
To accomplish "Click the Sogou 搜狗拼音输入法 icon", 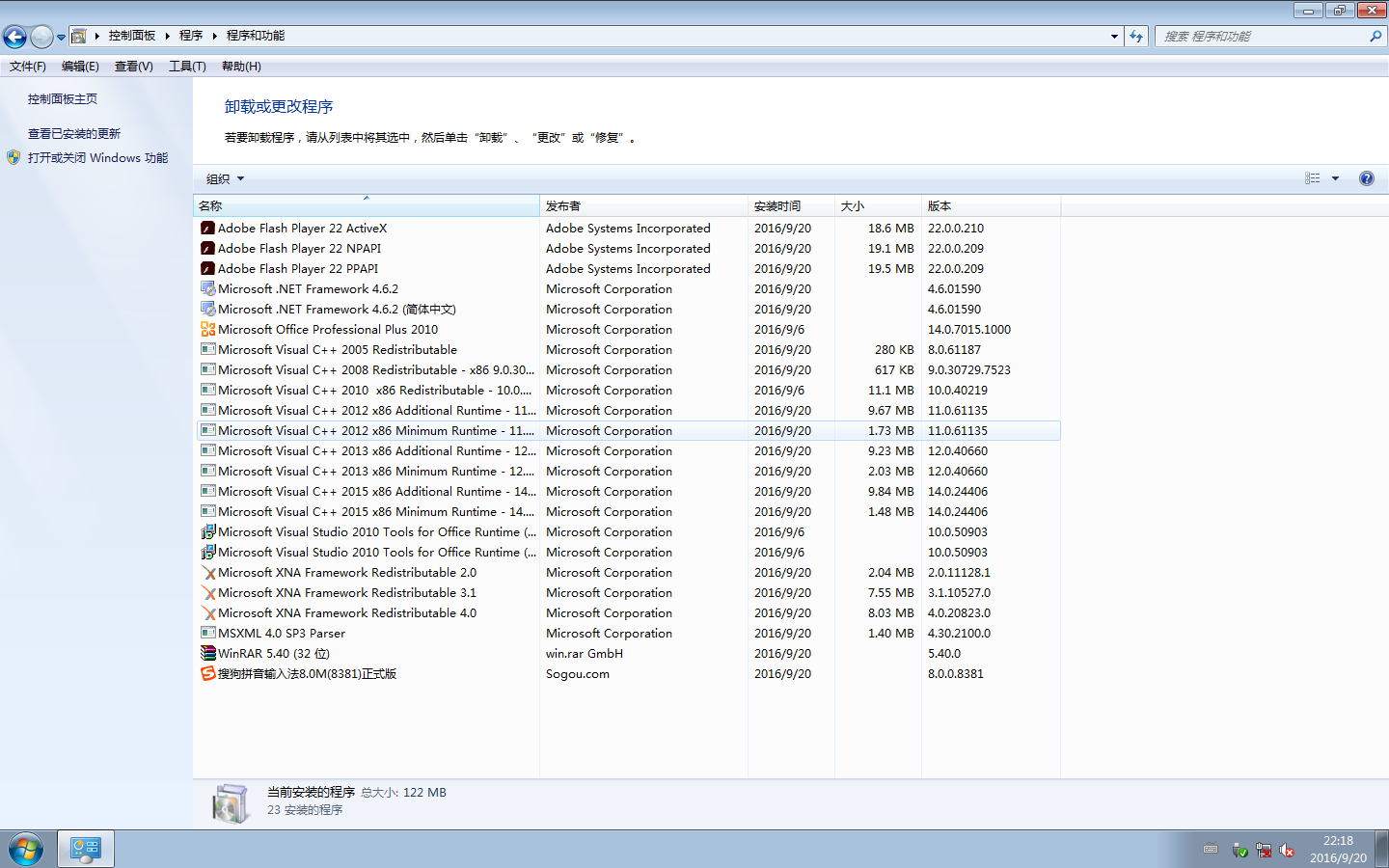I will point(207,674).
